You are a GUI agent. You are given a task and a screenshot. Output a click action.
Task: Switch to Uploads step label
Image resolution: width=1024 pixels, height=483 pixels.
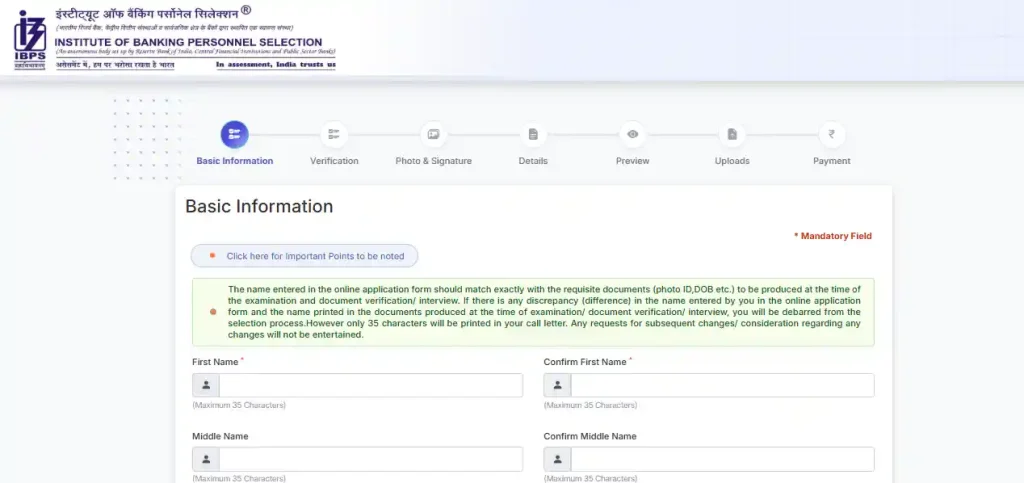pos(732,161)
